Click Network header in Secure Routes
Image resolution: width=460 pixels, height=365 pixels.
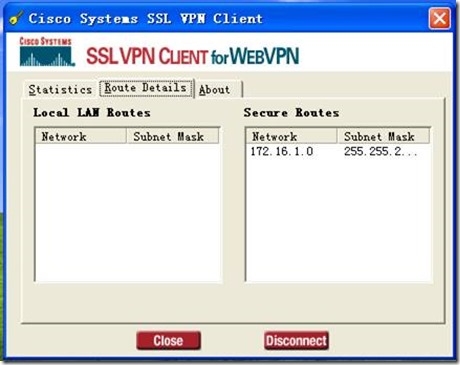pyautogui.click(x=292, y=136)
